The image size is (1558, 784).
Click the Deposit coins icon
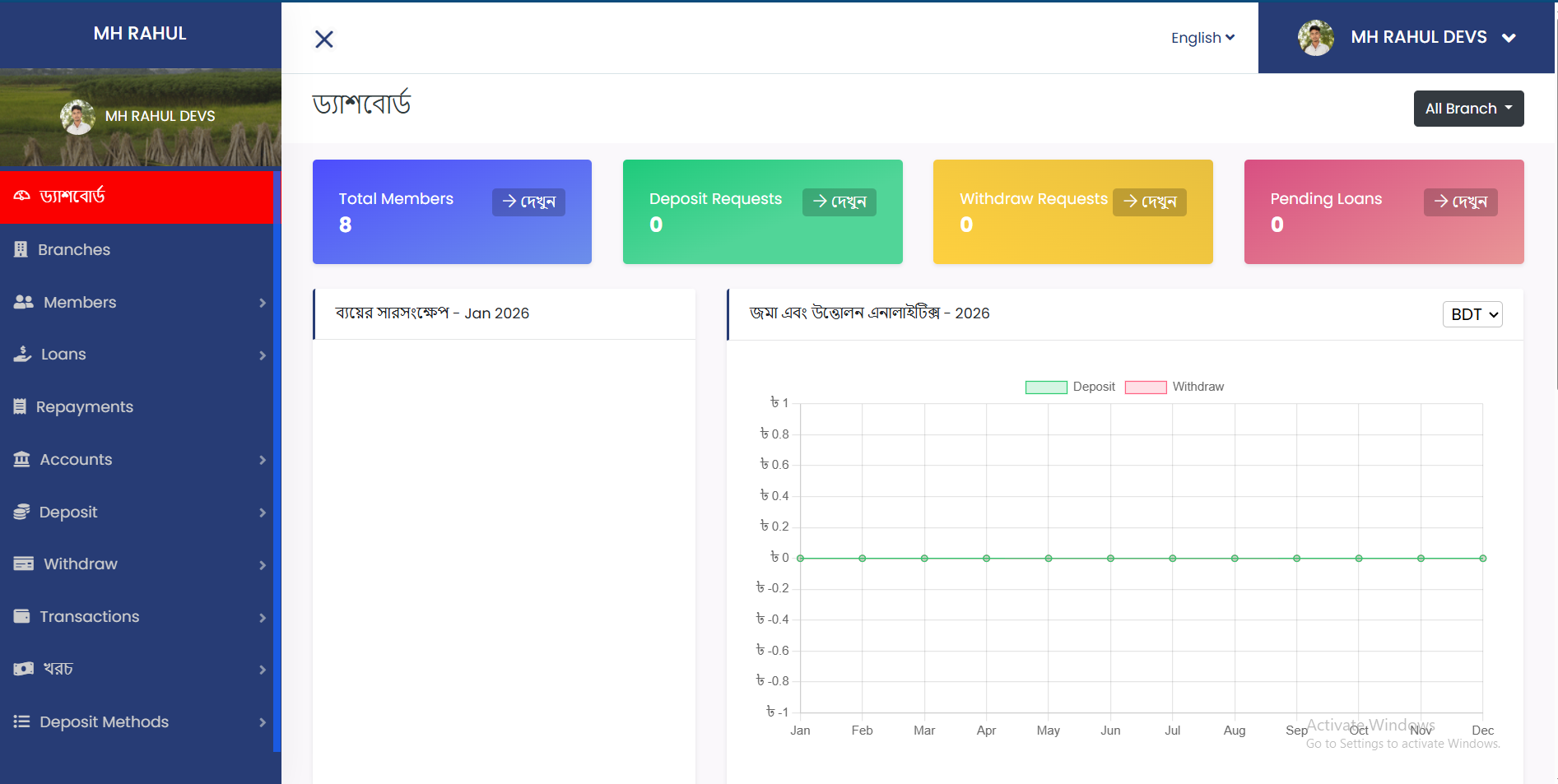click(x=21, y=512)
